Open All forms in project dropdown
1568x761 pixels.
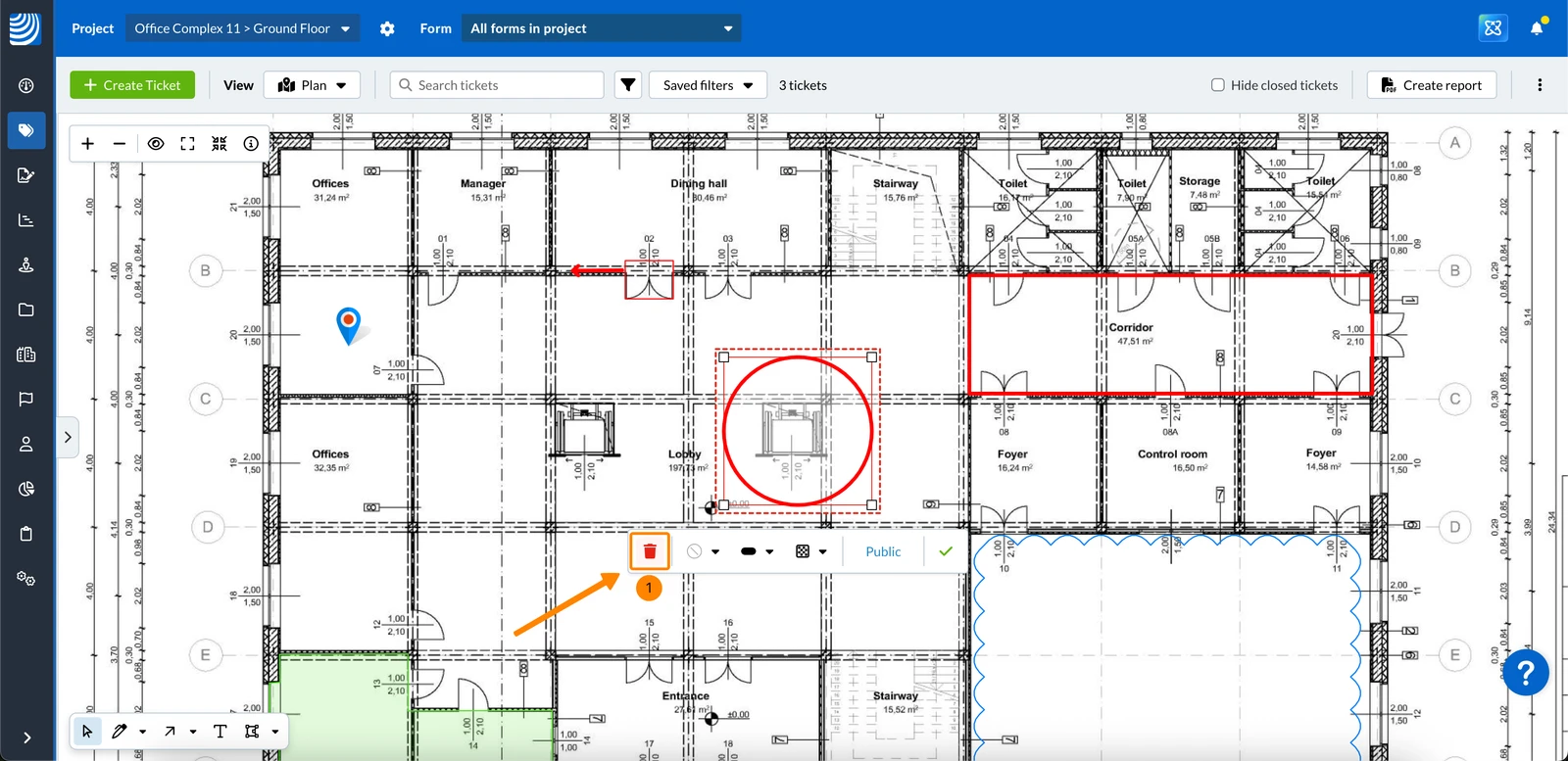click(x=602, y=28)
